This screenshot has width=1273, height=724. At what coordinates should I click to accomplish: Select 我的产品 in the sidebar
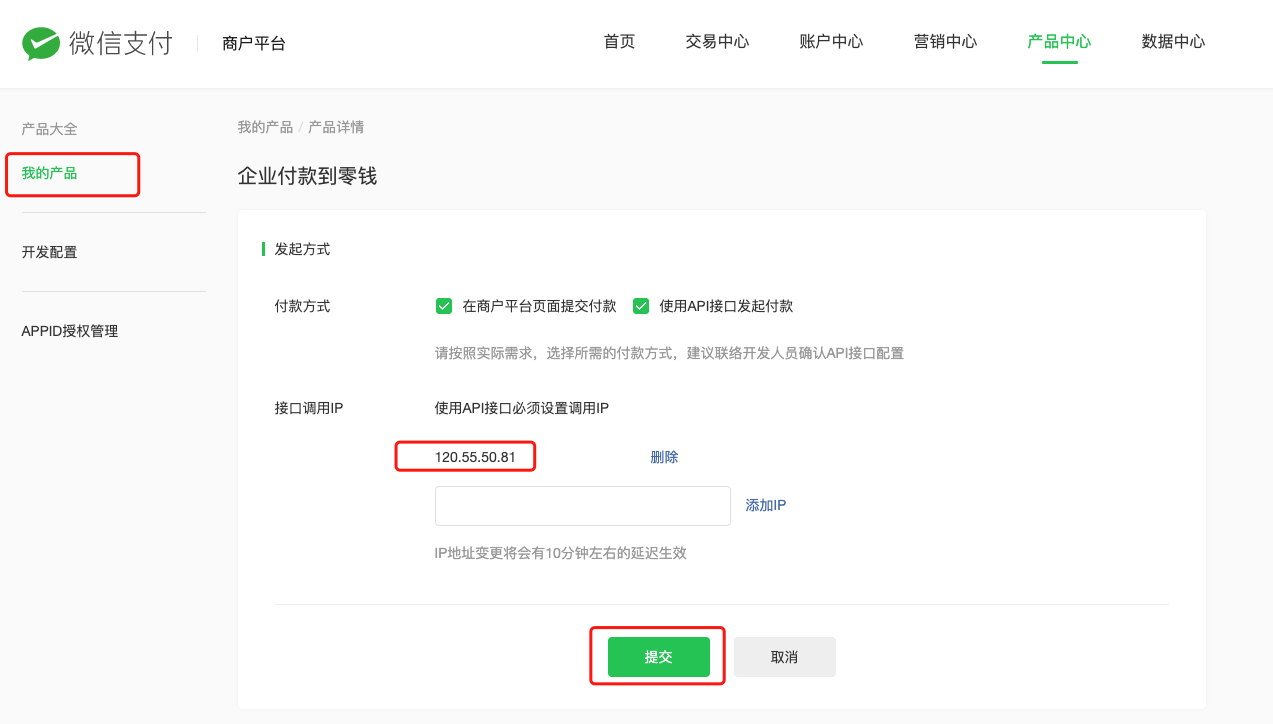(50, 173)
